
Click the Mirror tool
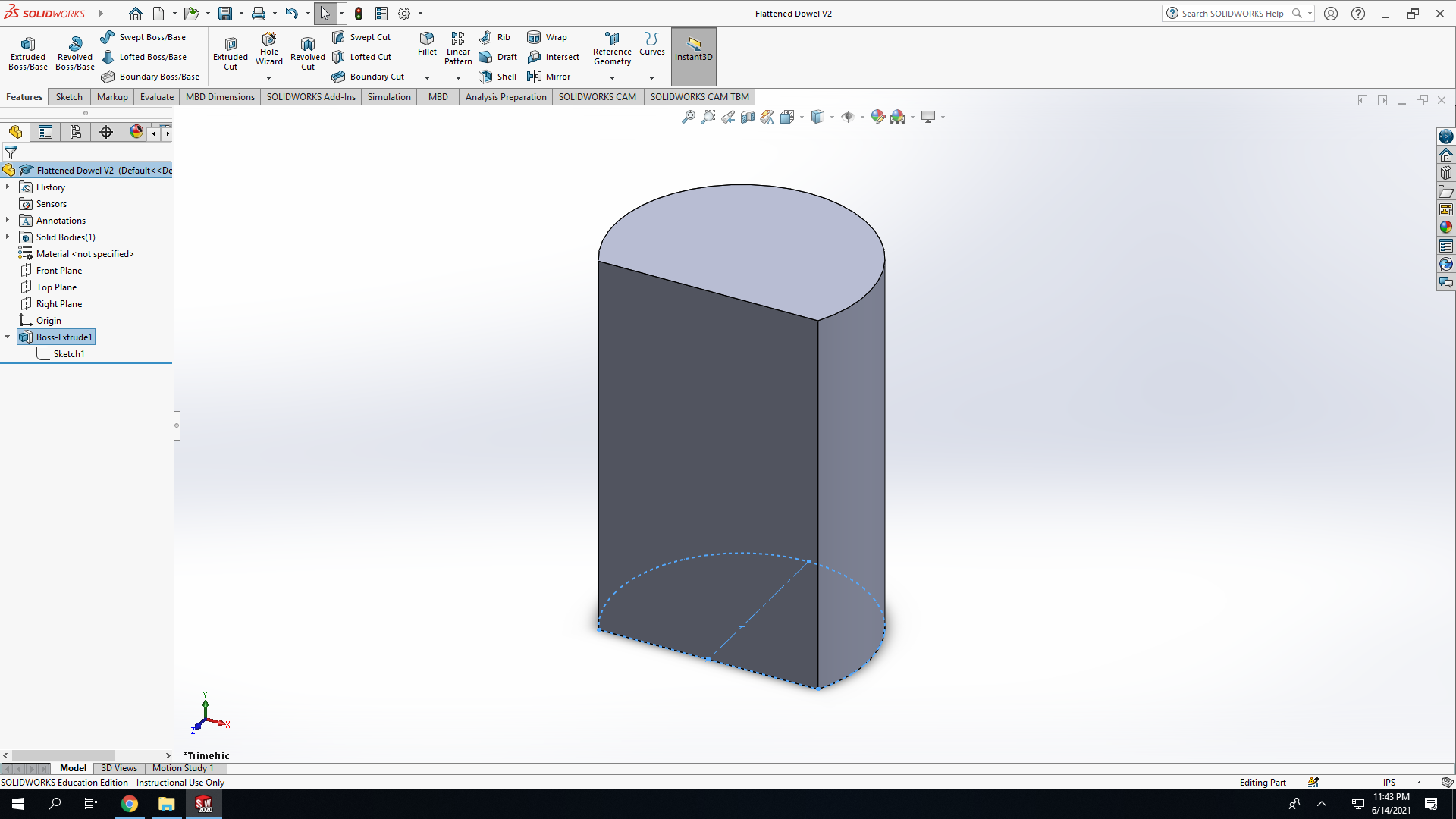(549, 77)
